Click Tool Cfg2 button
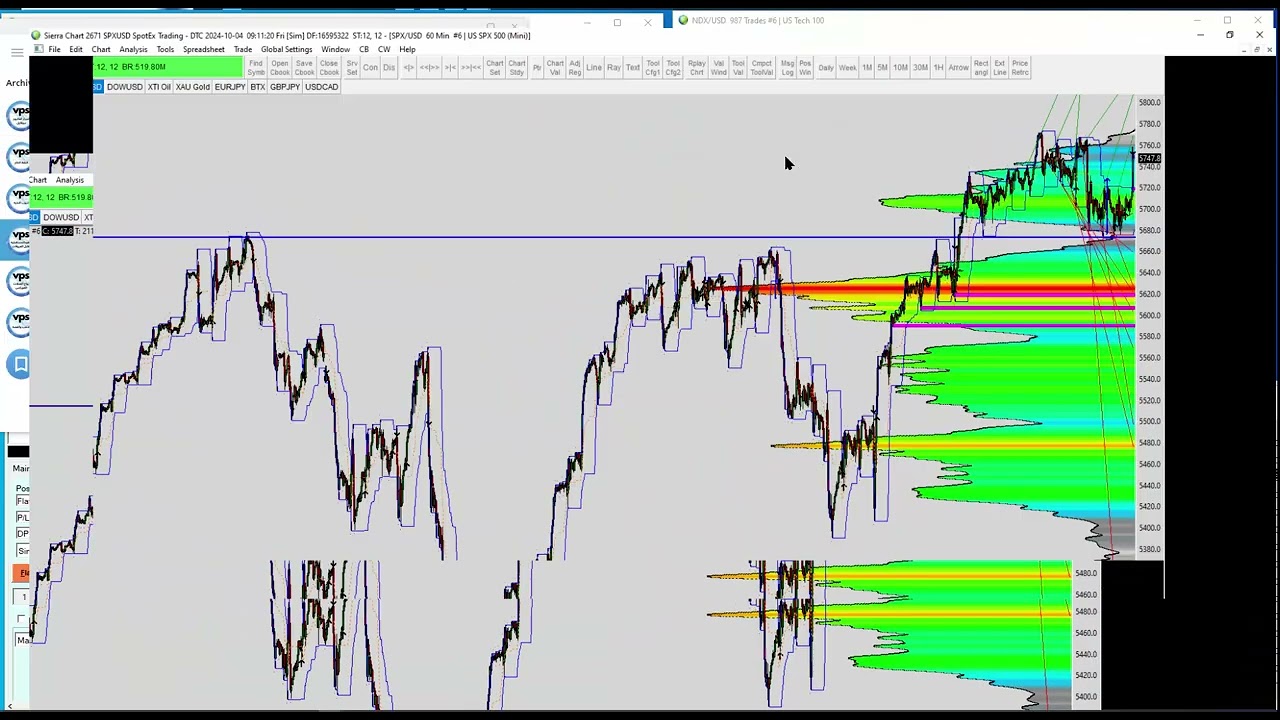The width and height of the screenshot is (1280, 720). coord(673,67)
